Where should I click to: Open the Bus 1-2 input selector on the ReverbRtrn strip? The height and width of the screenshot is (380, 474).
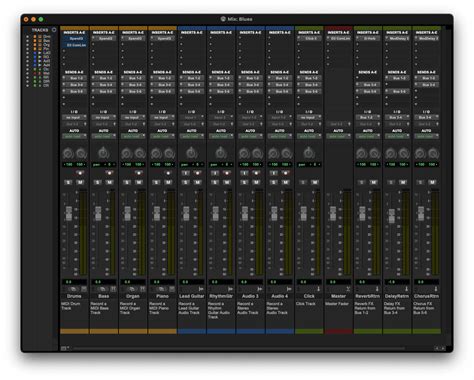pyautogui.click(x=368, y=118)
